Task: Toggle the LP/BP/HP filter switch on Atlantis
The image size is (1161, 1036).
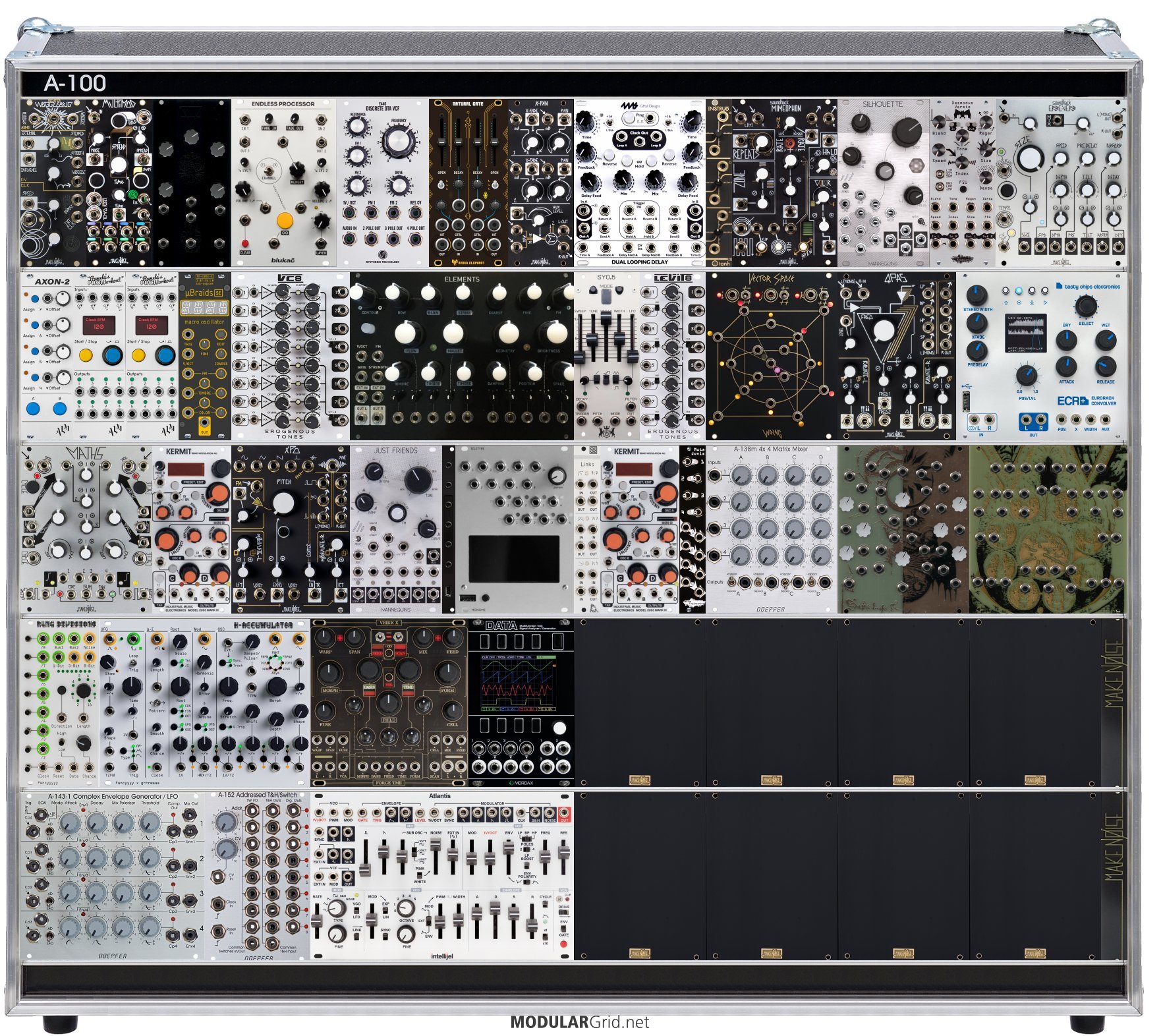Action: pyautogui.click(x=526, y=839)
